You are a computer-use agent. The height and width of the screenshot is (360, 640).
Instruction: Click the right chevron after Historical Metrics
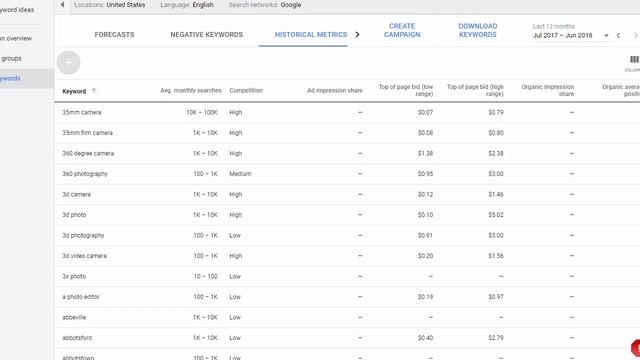click(x=358, y=35)
